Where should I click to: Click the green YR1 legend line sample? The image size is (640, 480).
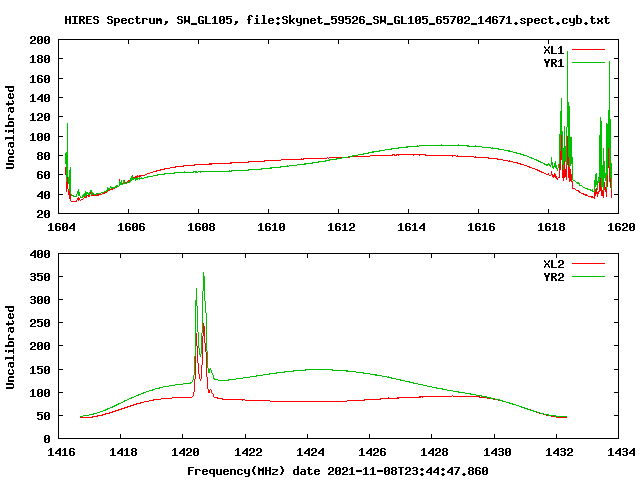pos(588,63)
